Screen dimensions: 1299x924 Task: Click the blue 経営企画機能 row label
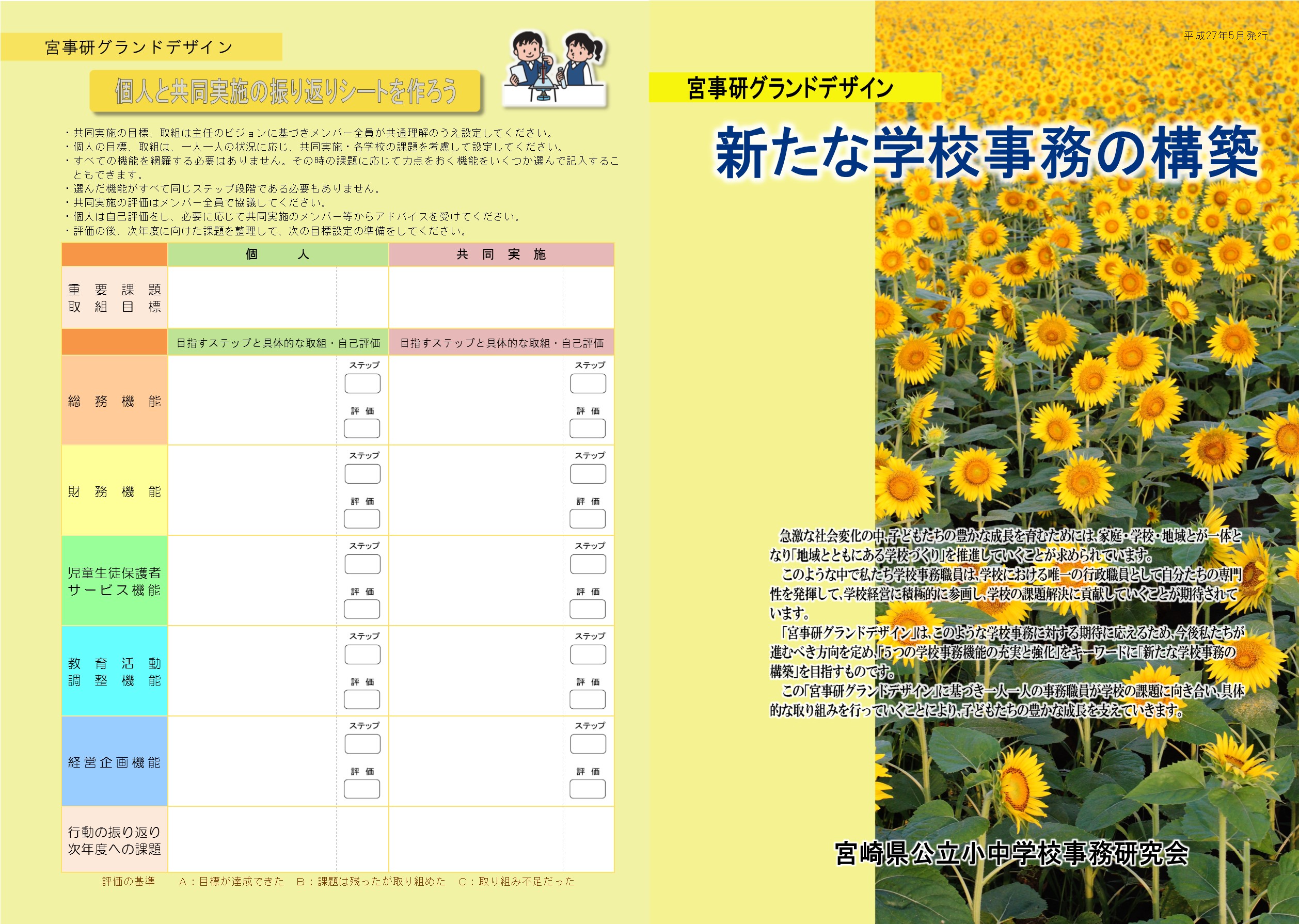(115, 762)
